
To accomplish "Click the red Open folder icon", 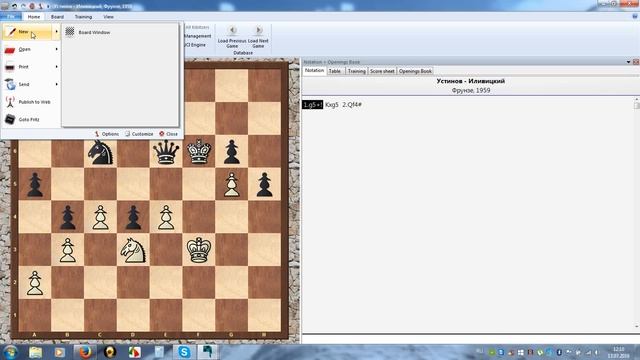I will click(x=10, y=50).
